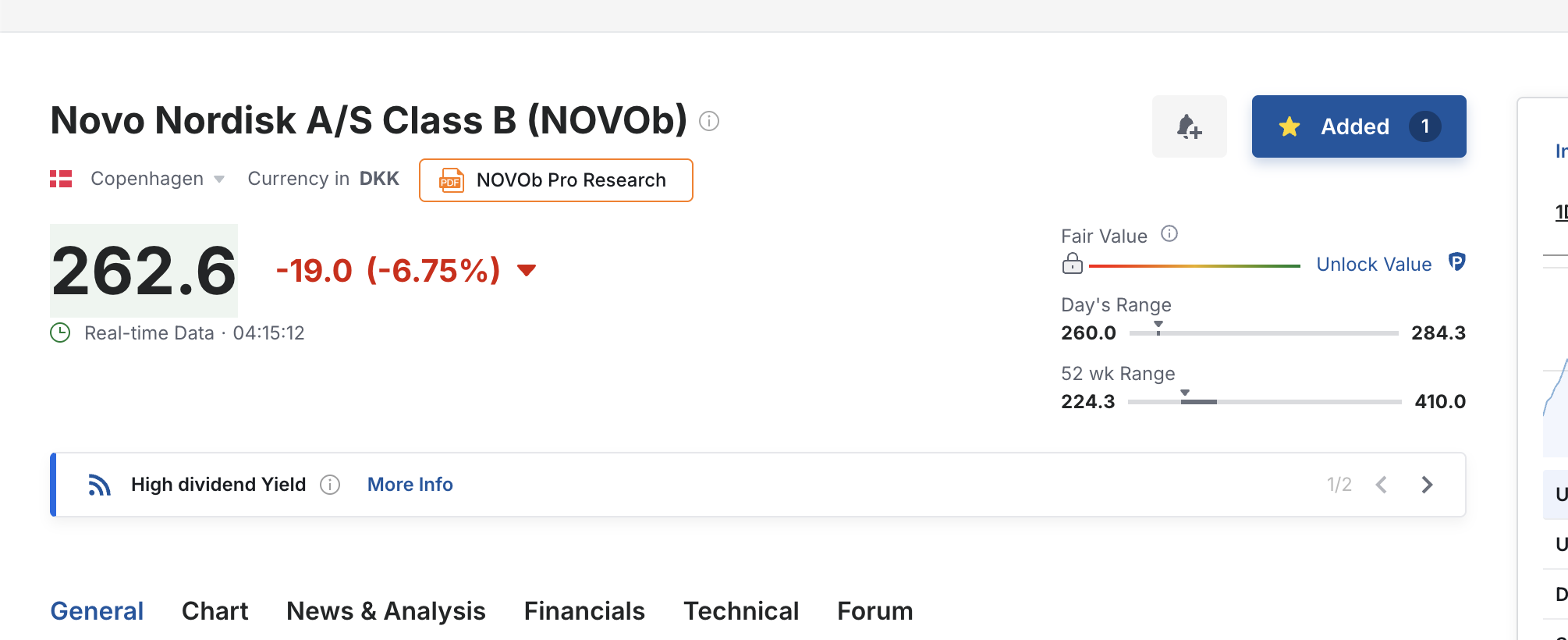Click the real-time data clock icon

pyautogui.click(x=60, y=332)
